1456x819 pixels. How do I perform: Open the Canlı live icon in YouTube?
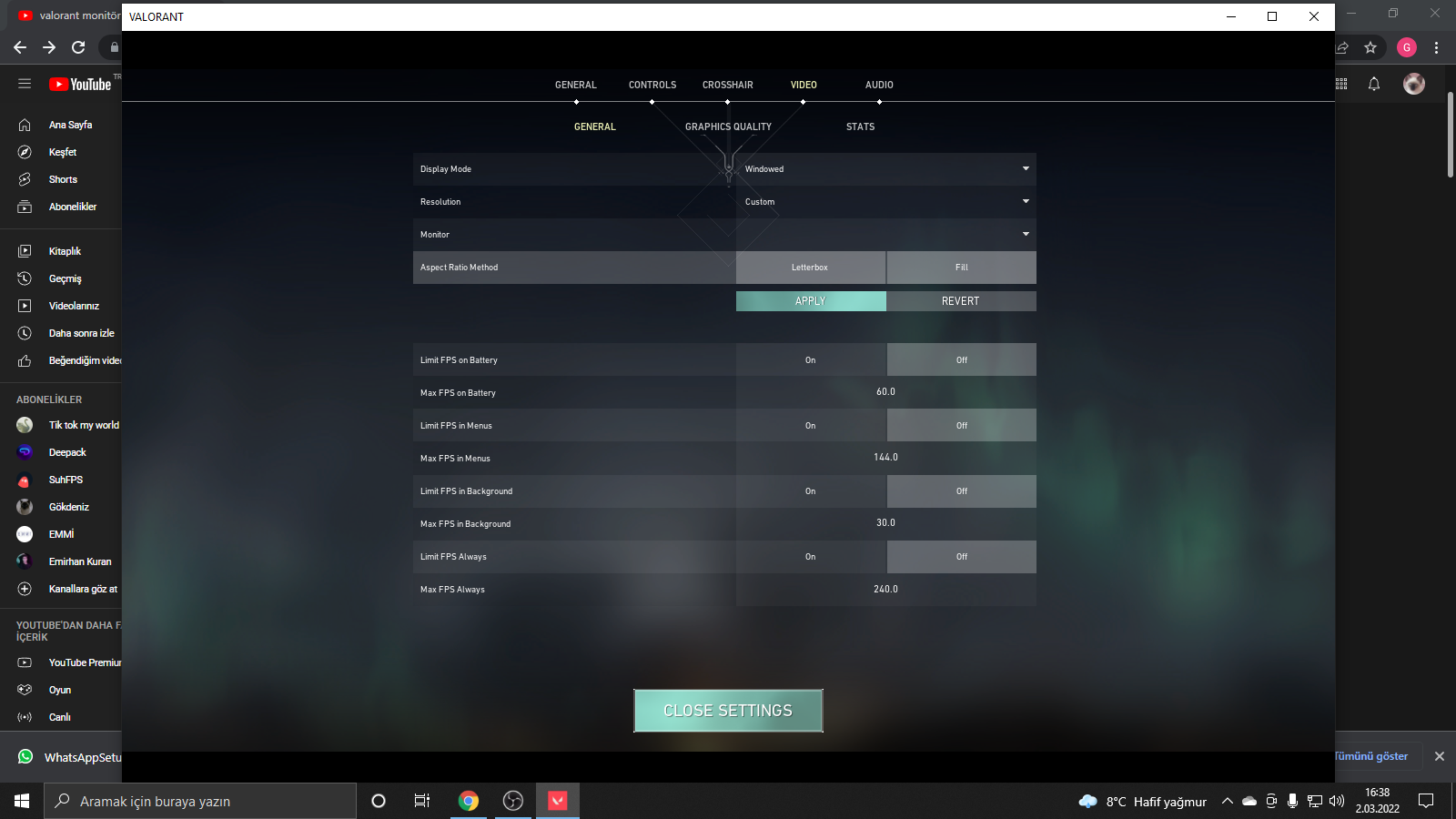coord(25,717)
